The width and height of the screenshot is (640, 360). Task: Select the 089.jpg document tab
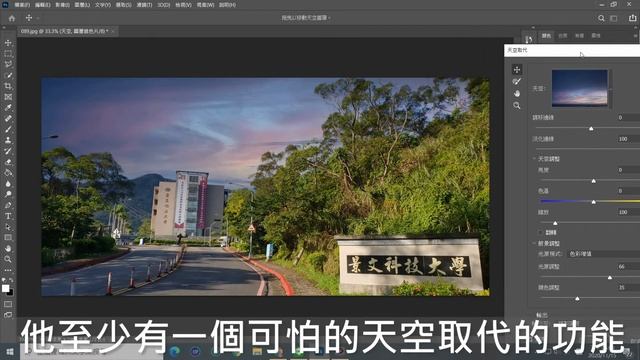64,31
